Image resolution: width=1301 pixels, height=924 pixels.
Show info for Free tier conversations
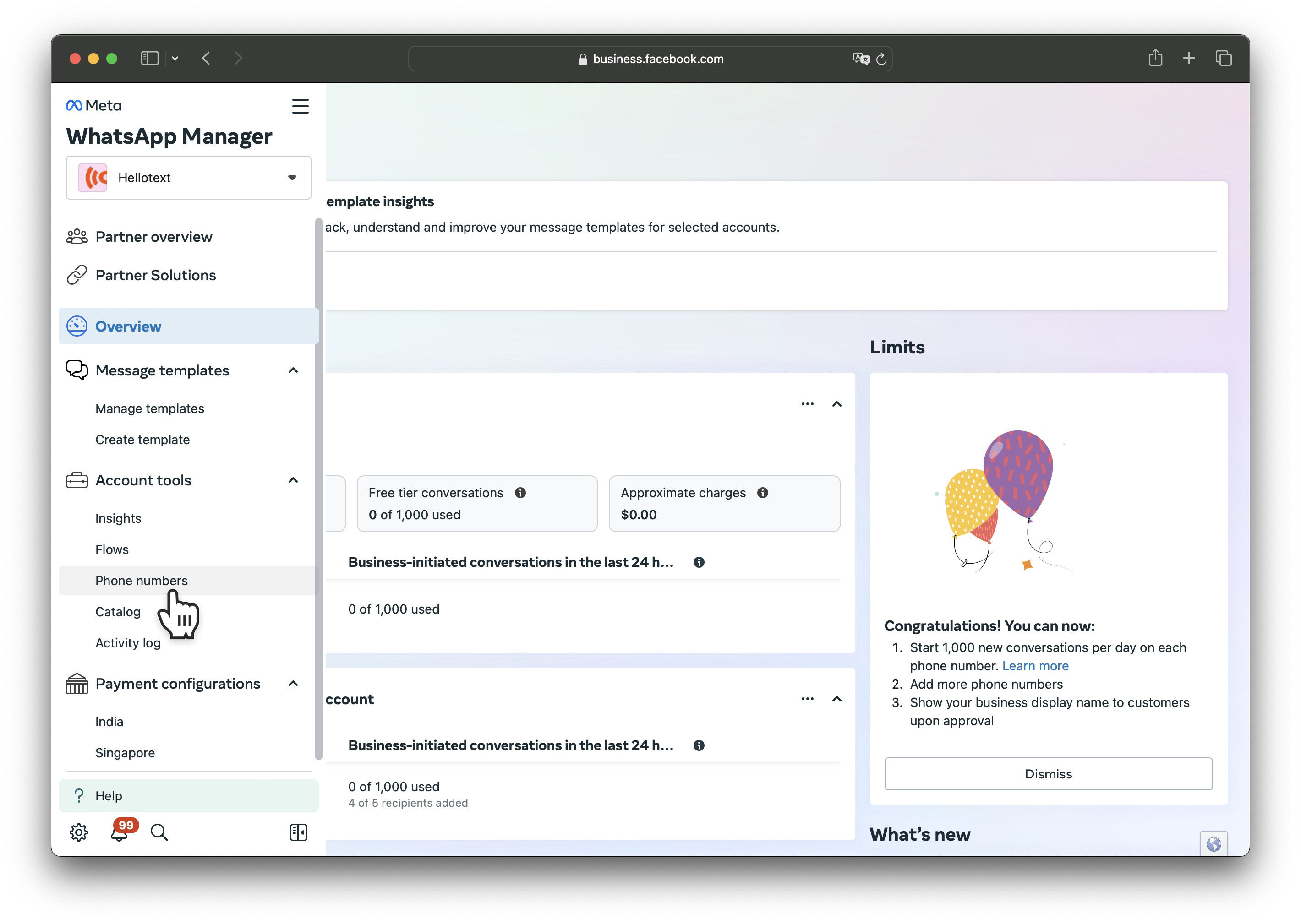coord(520,493)
